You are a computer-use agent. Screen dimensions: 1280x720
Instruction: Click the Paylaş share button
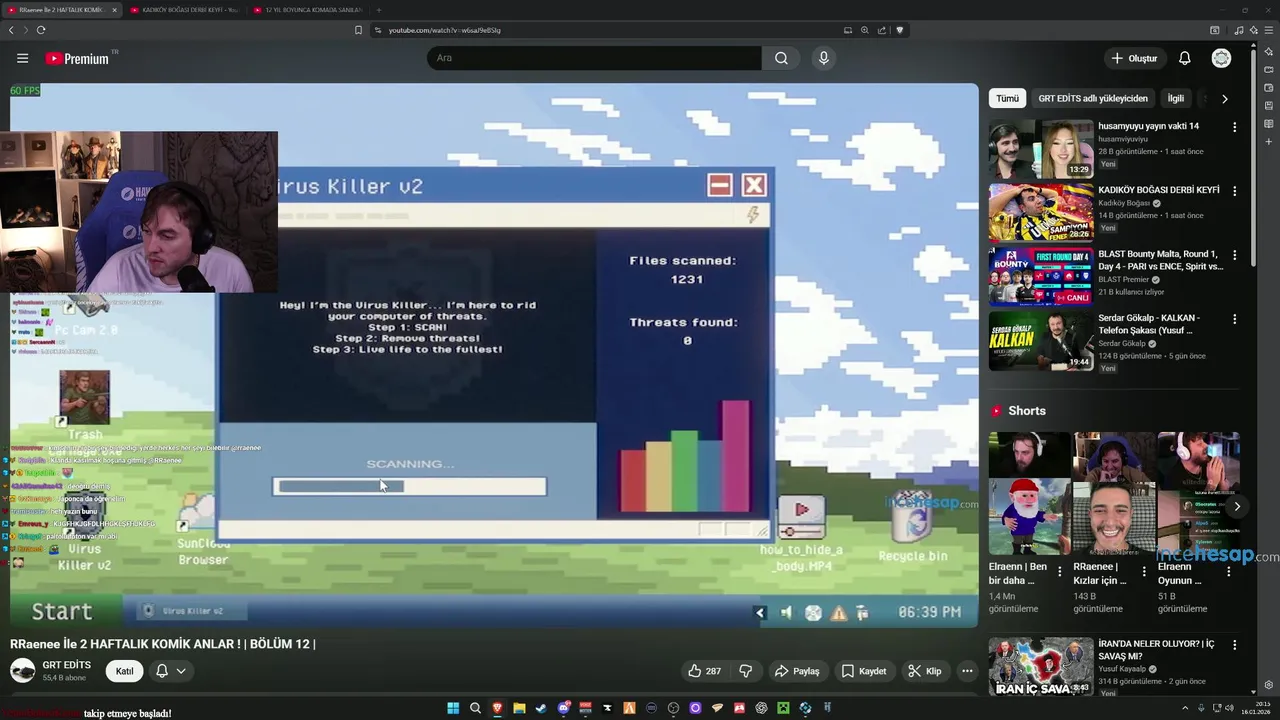797,671
